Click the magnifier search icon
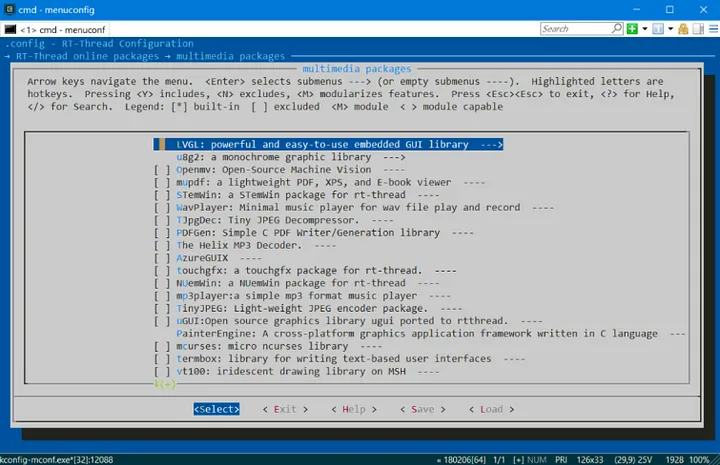 pos(617,29)
